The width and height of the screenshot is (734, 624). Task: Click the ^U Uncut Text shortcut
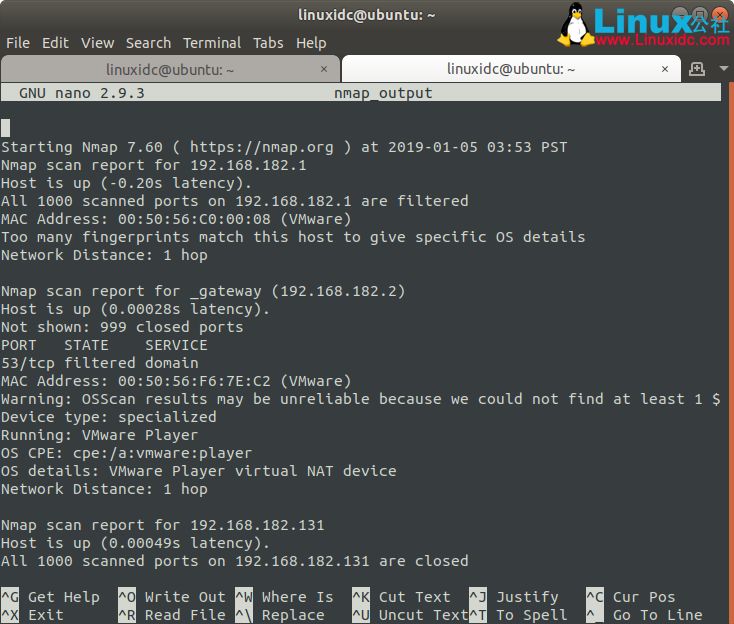(410, 615)
